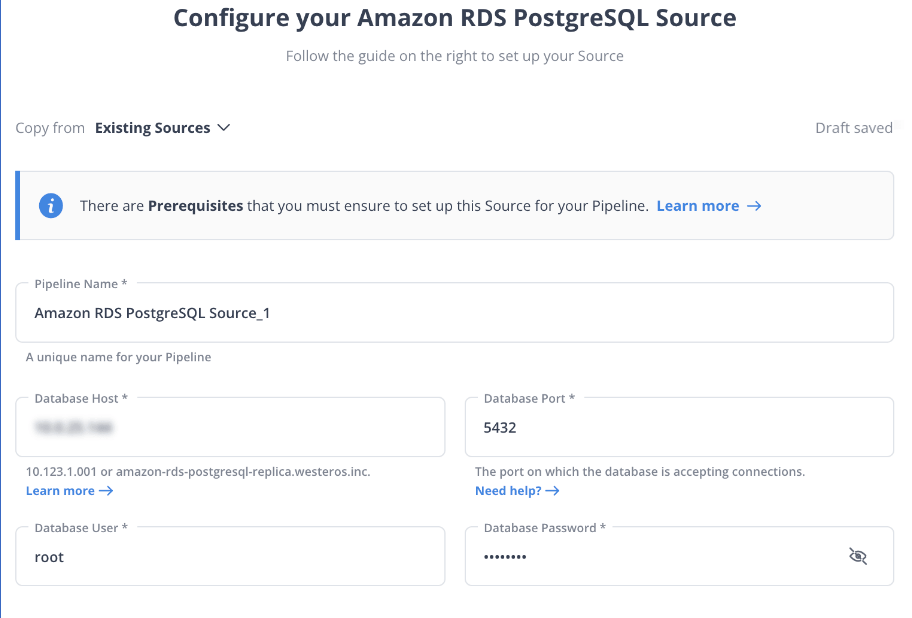Click the Copy from label
This screenshot has width=912, height=618.
50,128
